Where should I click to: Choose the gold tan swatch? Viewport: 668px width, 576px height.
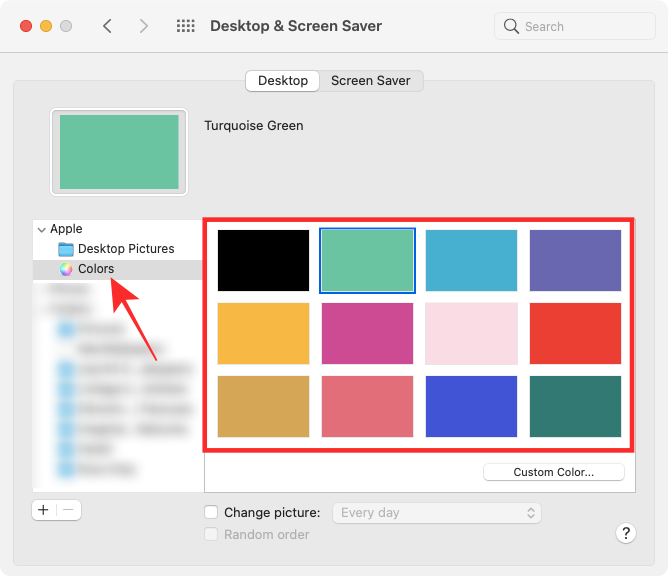click(263, 406)
